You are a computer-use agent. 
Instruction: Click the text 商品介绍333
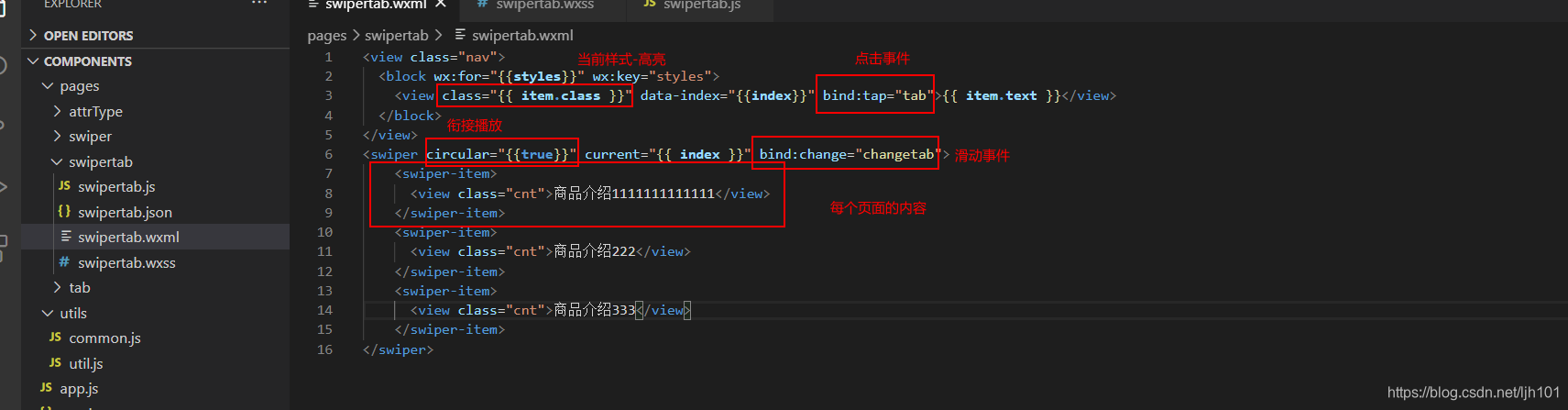(595, 310)
